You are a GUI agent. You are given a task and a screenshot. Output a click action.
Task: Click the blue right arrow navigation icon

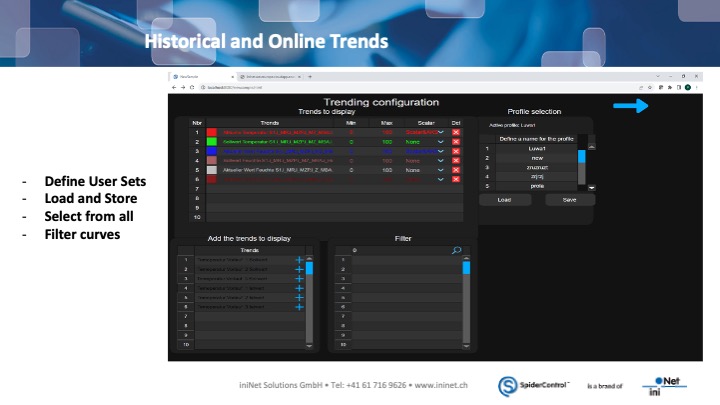click(x=631, y=106)
